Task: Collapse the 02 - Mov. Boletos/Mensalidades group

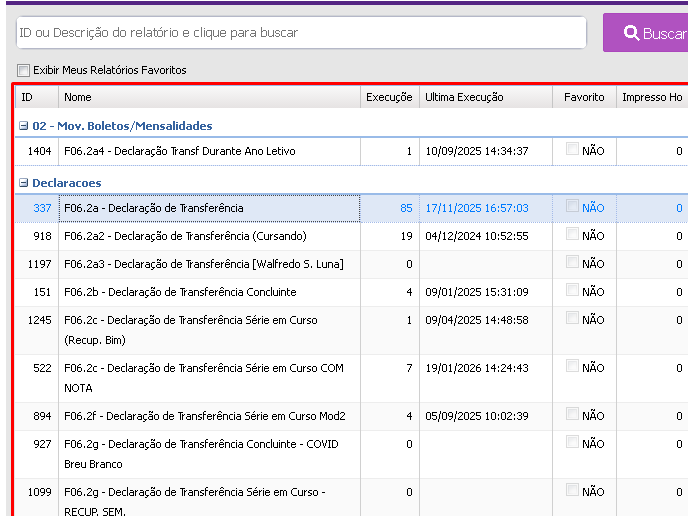Action: tap(24, 126)
